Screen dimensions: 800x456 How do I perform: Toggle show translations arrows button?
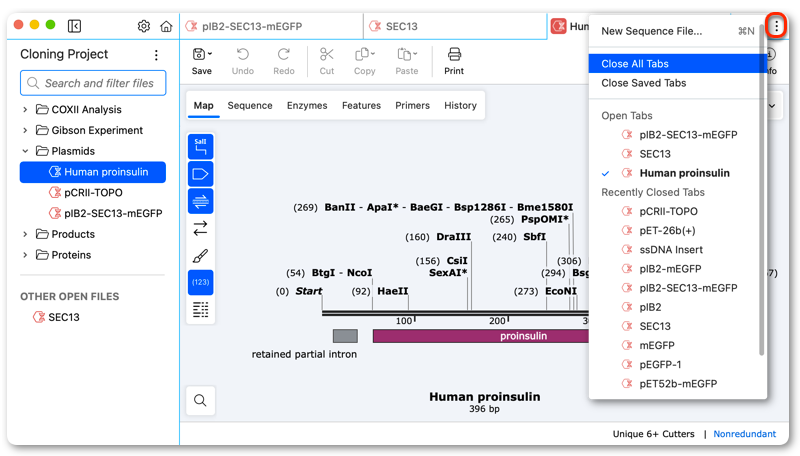click(201, 228)
